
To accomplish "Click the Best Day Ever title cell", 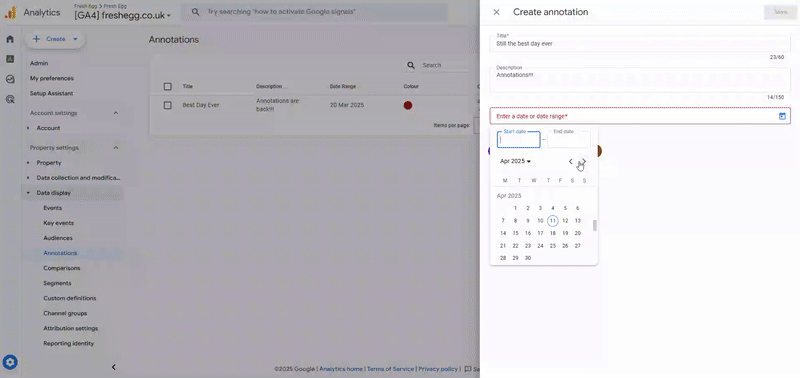I will click(201, 105).
